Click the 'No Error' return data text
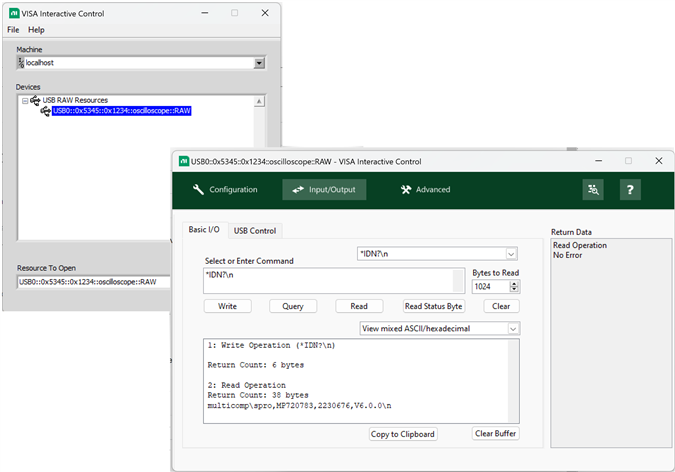The image size is (675, 472). 567,255
